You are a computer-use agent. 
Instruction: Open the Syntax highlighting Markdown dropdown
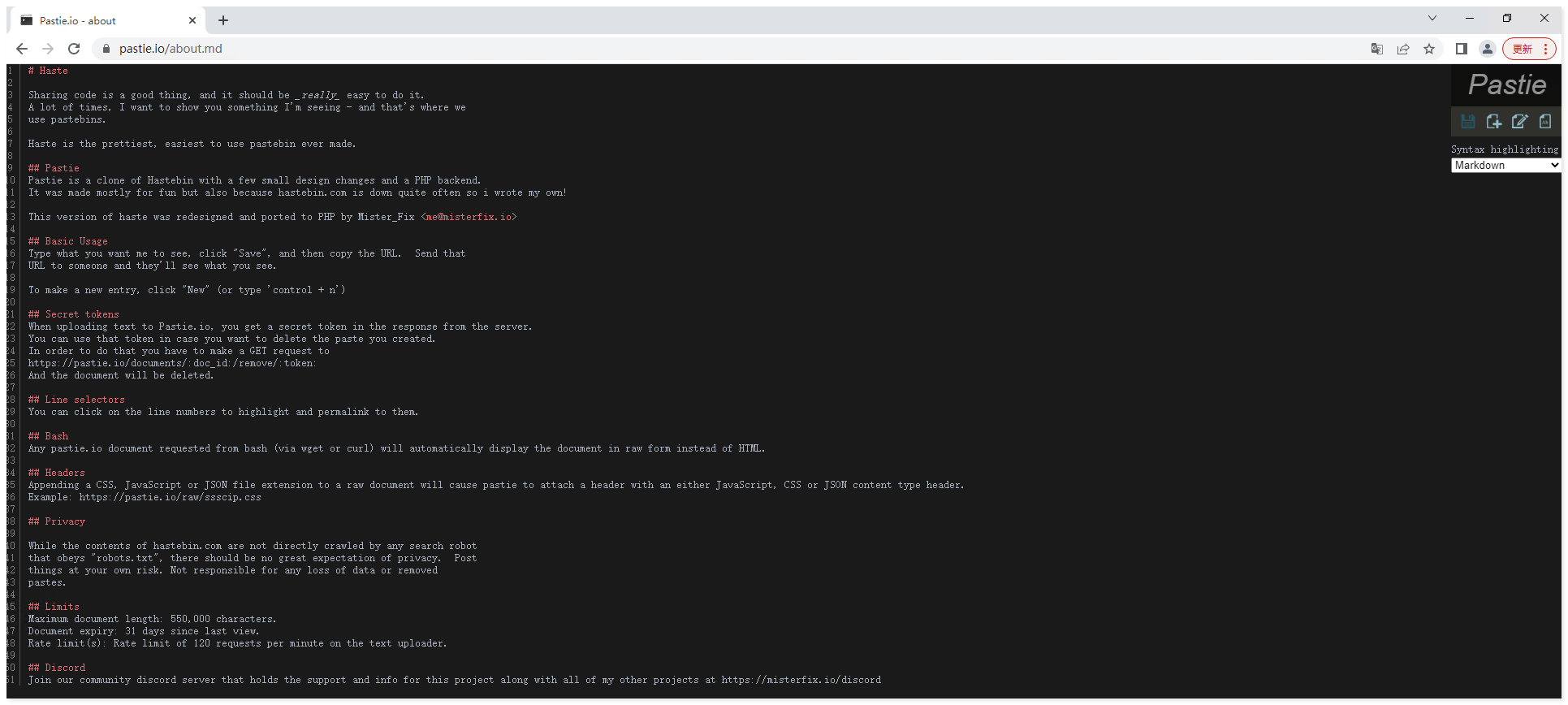[x=1505, y=166]
